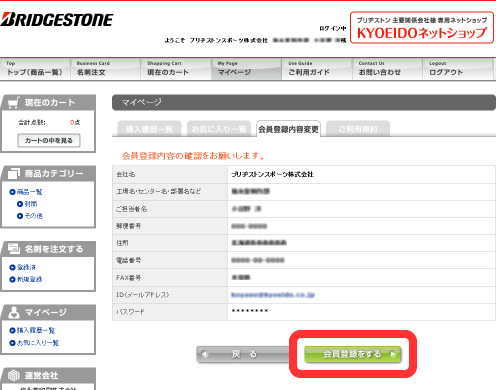Open the Use Guide menu item
This screenshot has width=496, height=390.
317,69
